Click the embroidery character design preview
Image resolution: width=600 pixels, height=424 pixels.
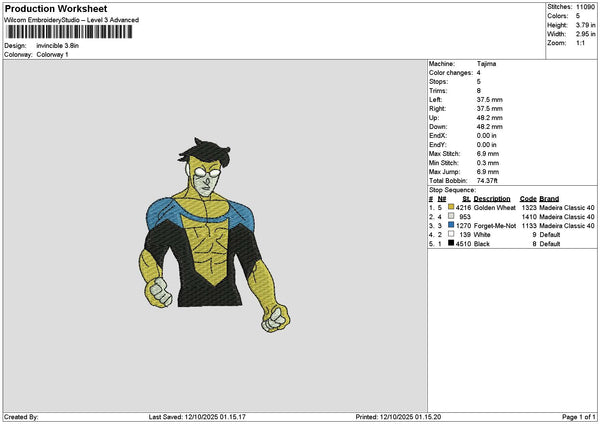tap(214, 235)
